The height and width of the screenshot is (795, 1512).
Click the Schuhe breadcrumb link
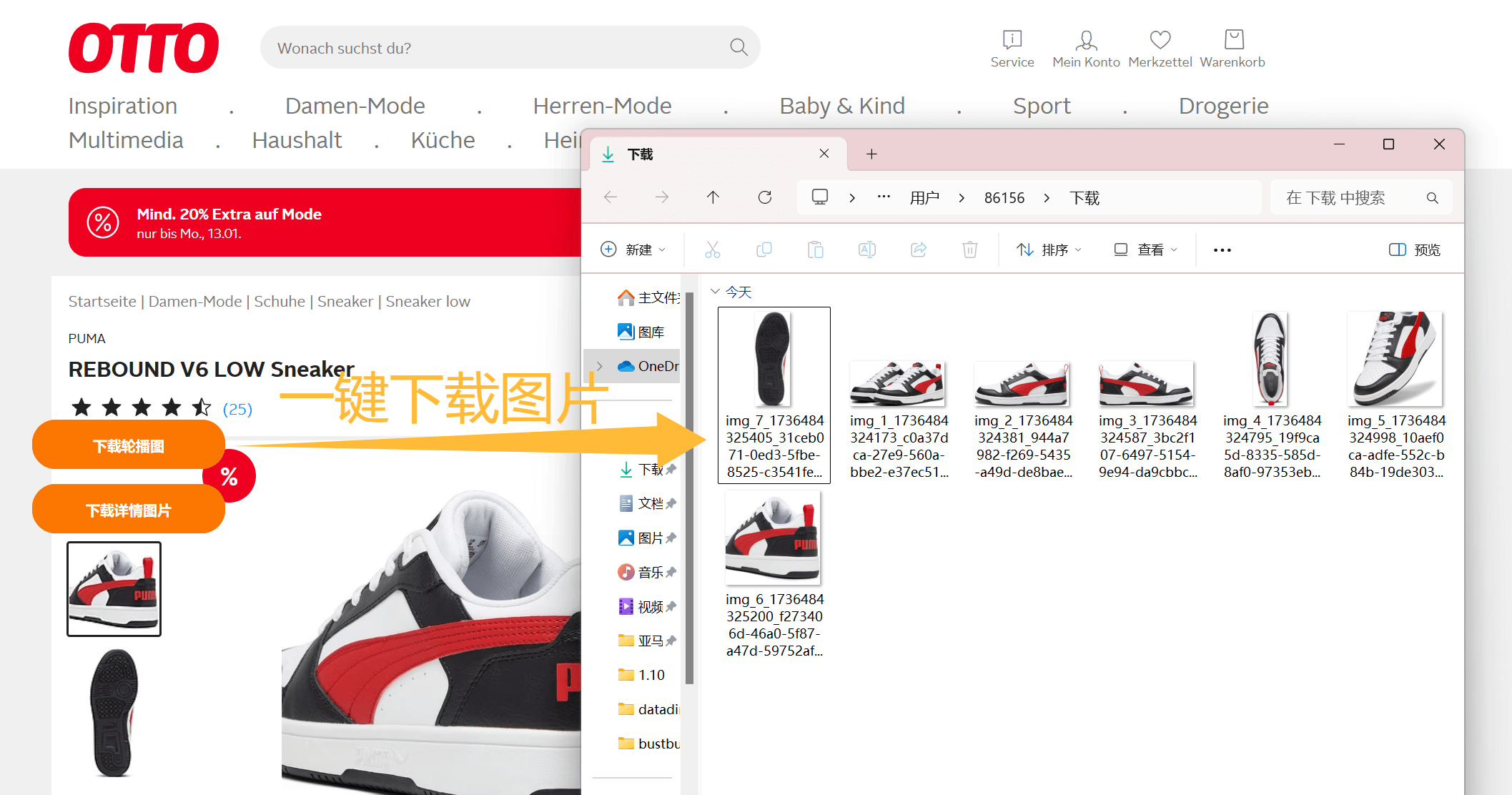click(x=280, y=302)
